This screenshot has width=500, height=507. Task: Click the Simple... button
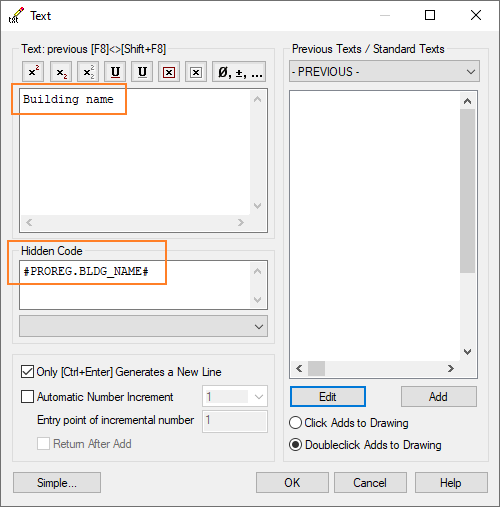(x=57, y=482)
